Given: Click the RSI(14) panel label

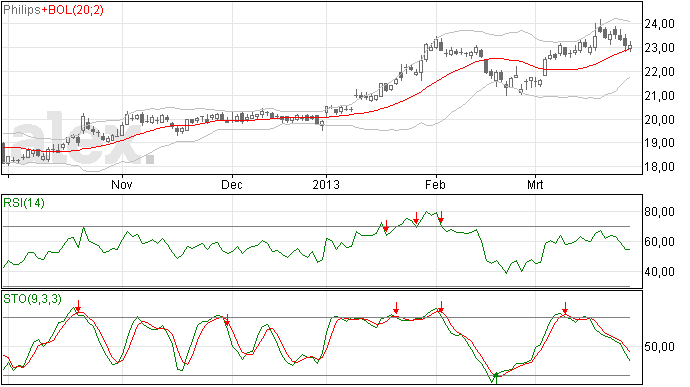Looking at the screenshot, I should [24, 203].
